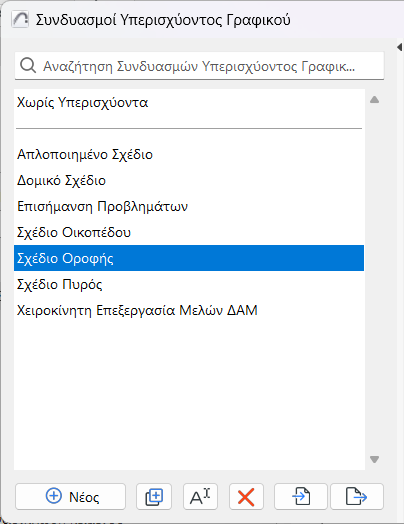Click the Νέος button
The image size is (404, 524).
point(71,496)
